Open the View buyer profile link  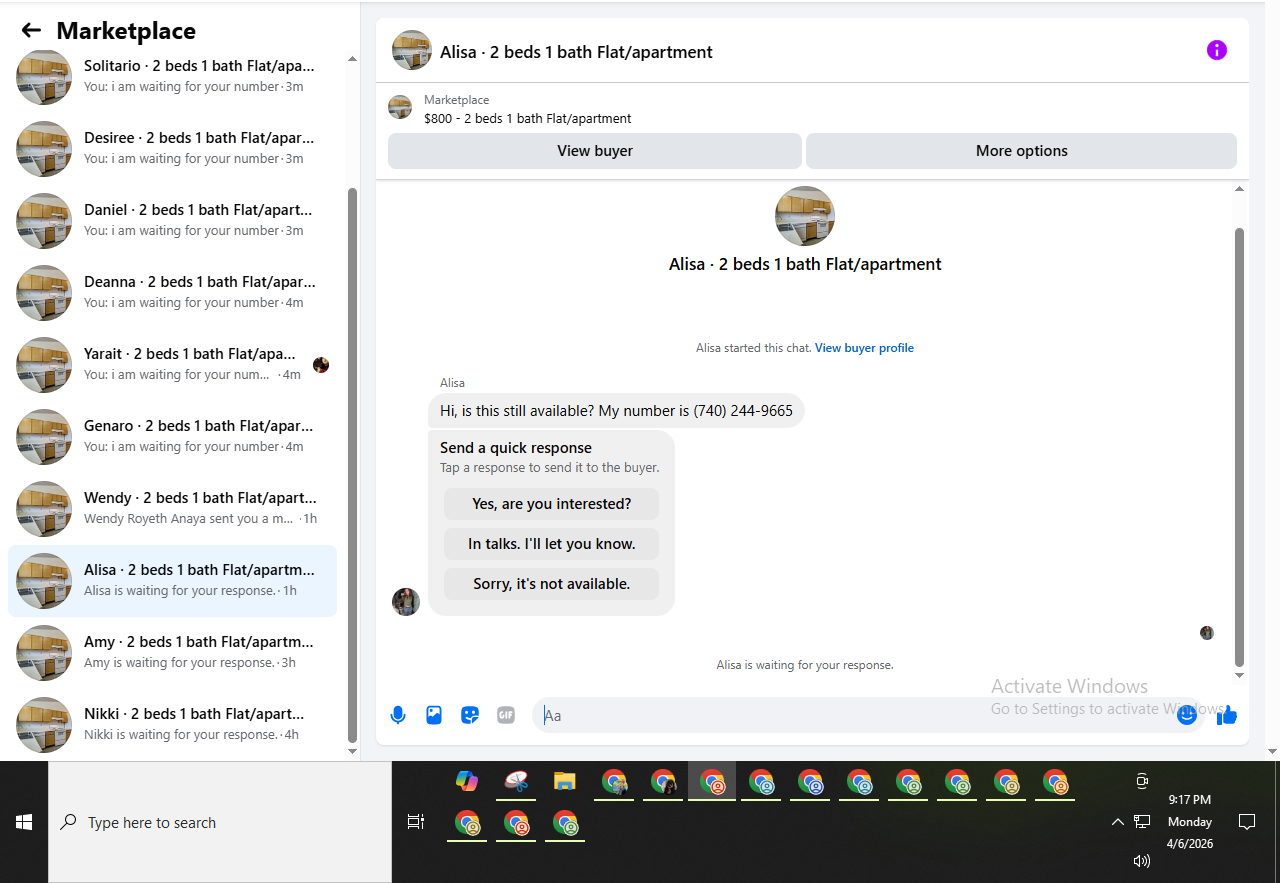pyautogui.click(x=864, y=348)
